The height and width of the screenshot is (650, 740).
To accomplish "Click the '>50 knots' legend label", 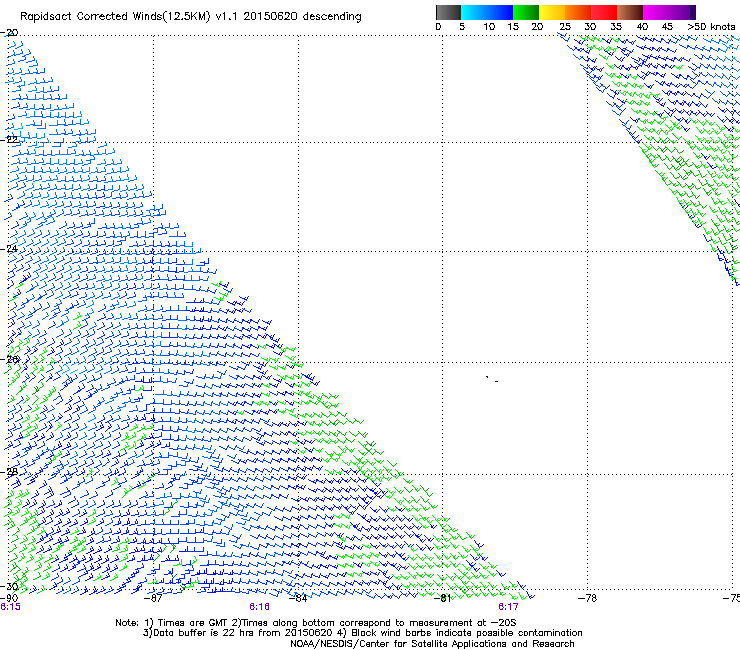I will 711,27.
